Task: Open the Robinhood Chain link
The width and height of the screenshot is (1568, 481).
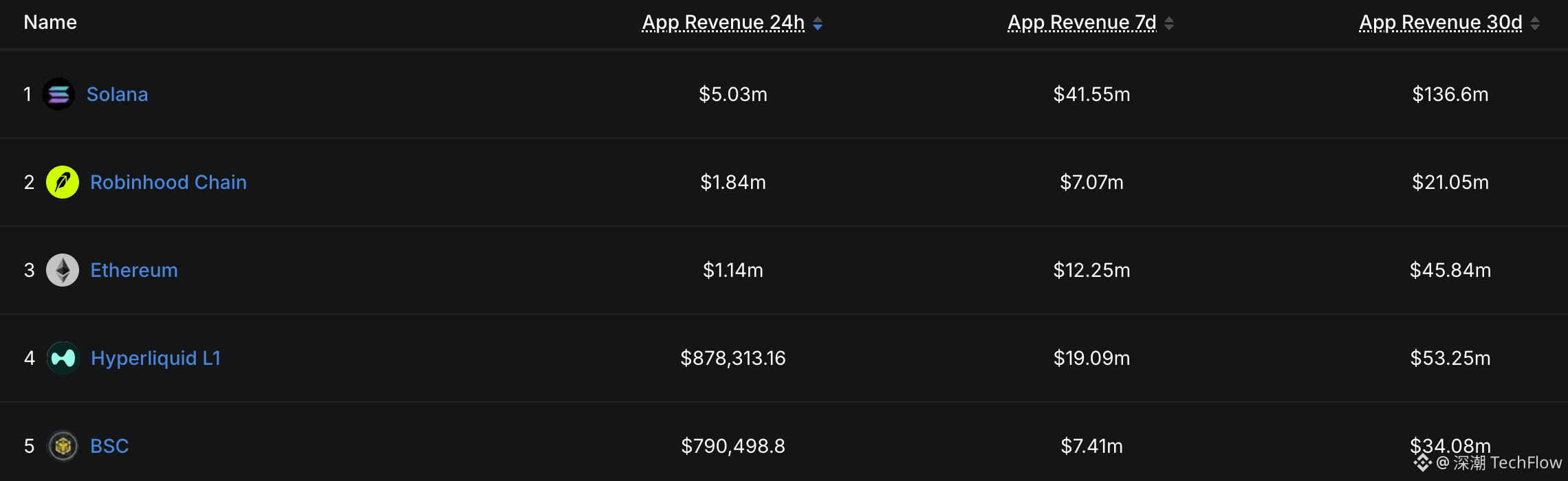Action: point(168,182)
